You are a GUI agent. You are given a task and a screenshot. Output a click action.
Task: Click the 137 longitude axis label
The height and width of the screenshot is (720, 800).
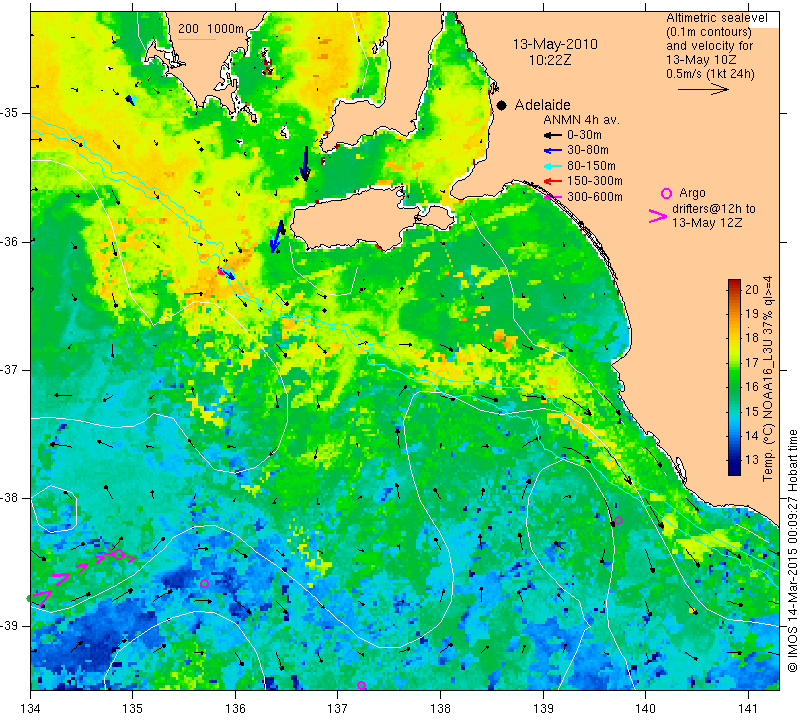338,709
